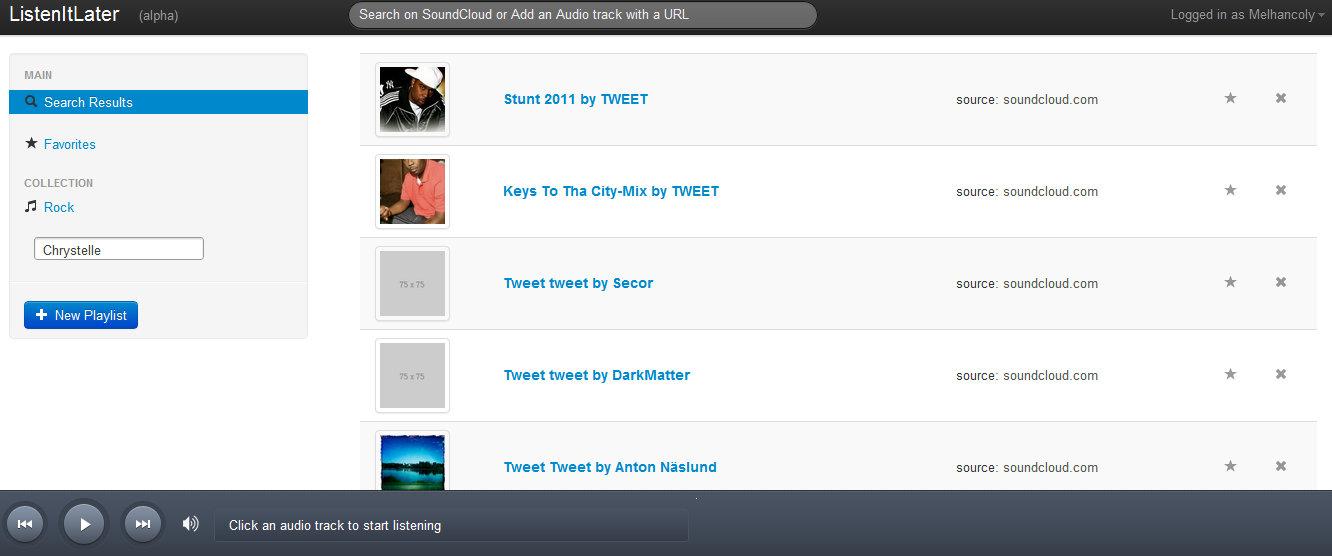1332x556 pixels.
Task: Go to ListenItLater home logo
Action: 64,14
